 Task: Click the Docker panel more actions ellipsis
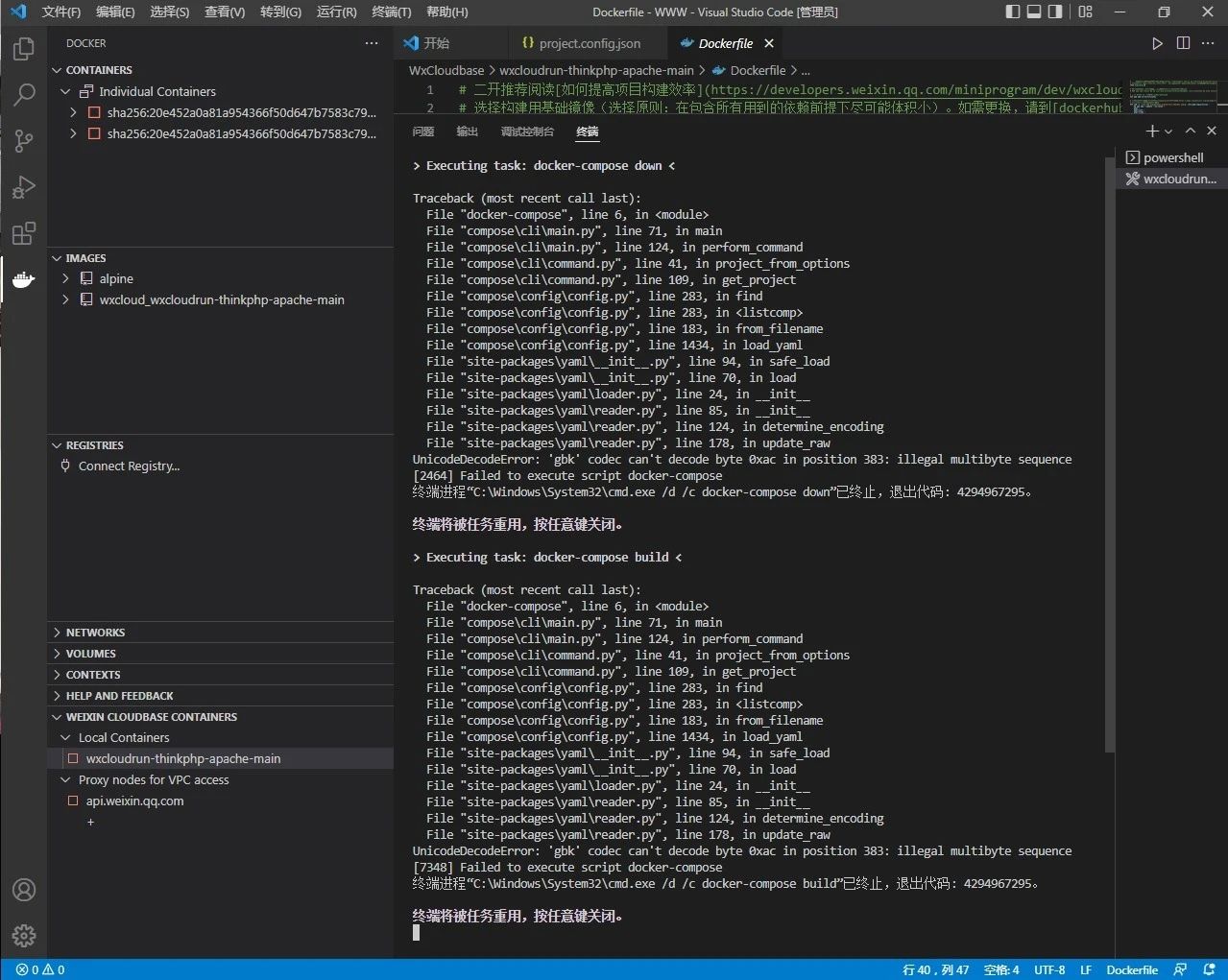tap(372, 43)
